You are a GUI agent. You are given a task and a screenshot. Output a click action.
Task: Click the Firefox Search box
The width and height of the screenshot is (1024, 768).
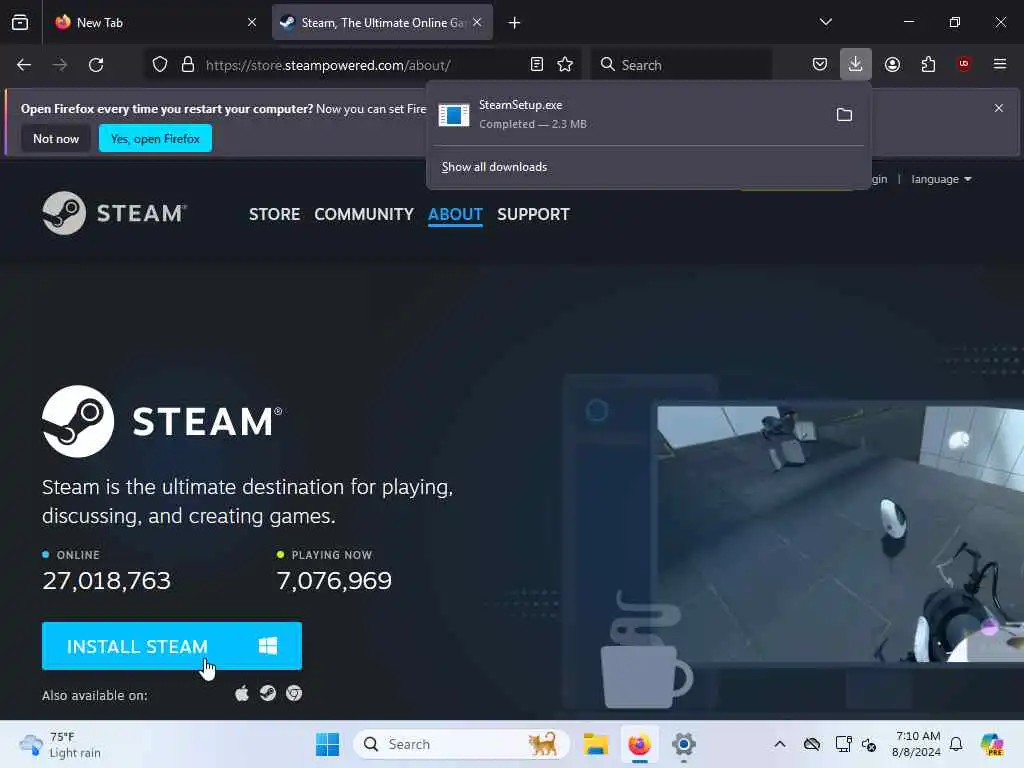[682, 65]
